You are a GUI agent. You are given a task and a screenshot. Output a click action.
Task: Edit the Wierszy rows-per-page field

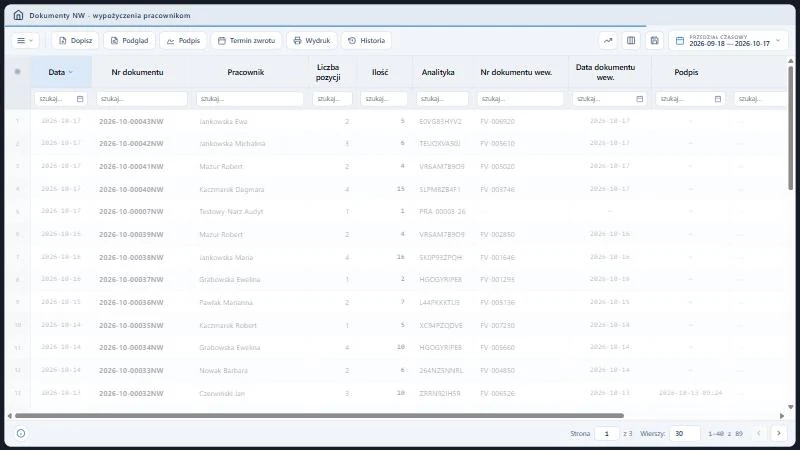point(685,433)
